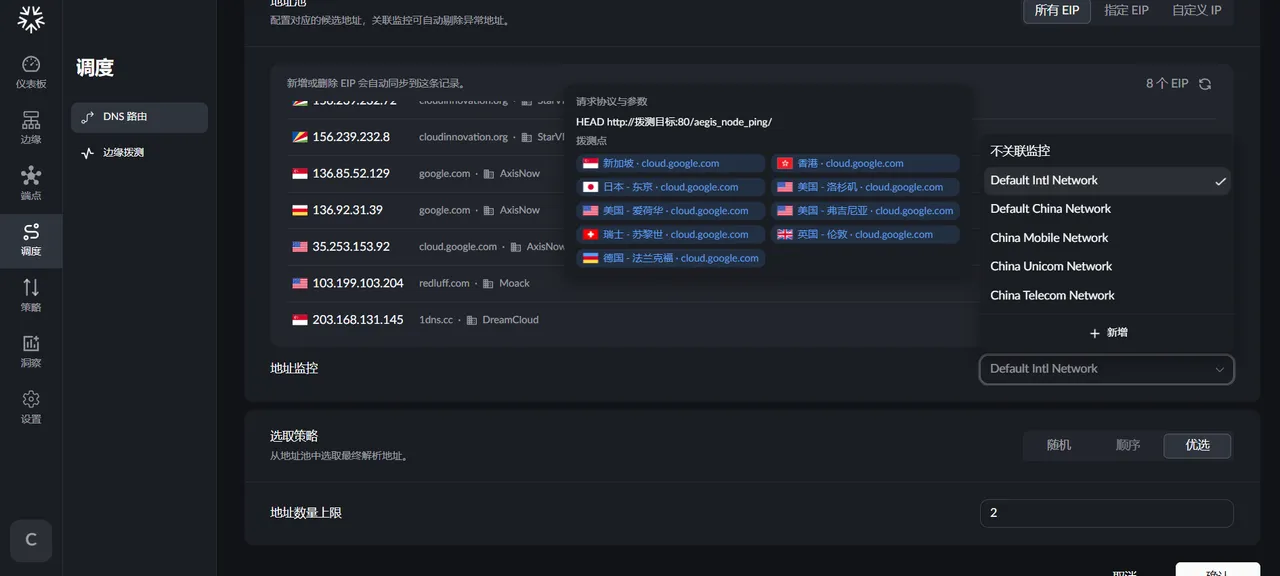Screen dimensions: 1280x576
Task: Open the 仪表板 dashboard section
Action: [31, 73]
